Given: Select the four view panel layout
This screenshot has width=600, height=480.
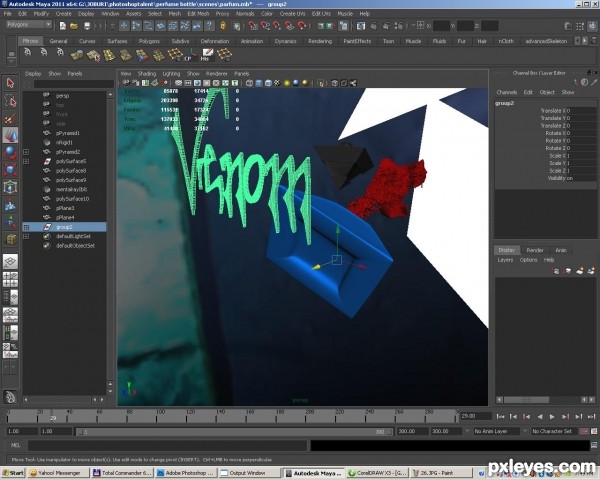Looking at the screenshot, I should [10, 279].
